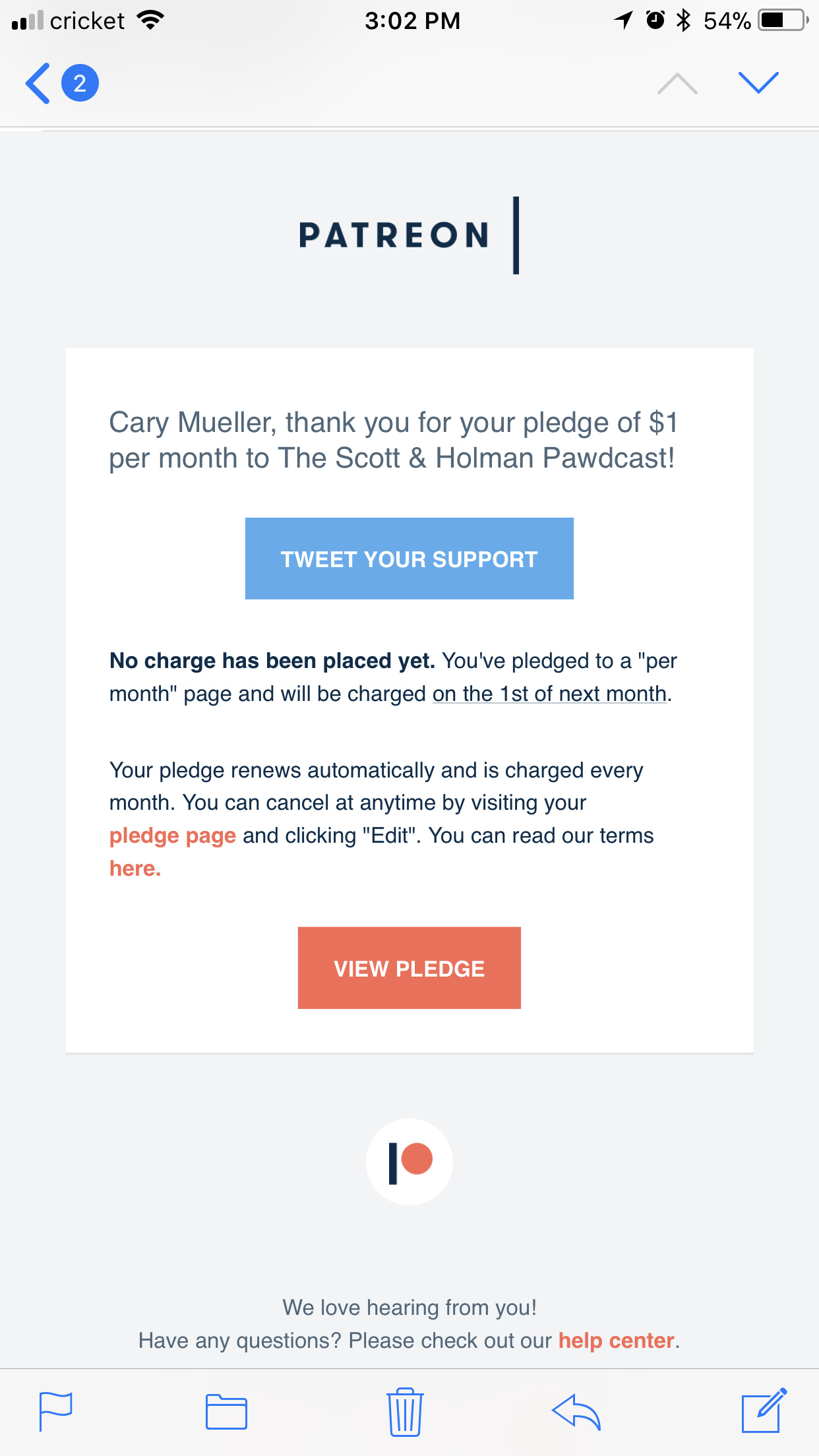This screenshot has width=819, height=1456.
Task: Open the 'pledge page' link
Action: click(173, 835)
